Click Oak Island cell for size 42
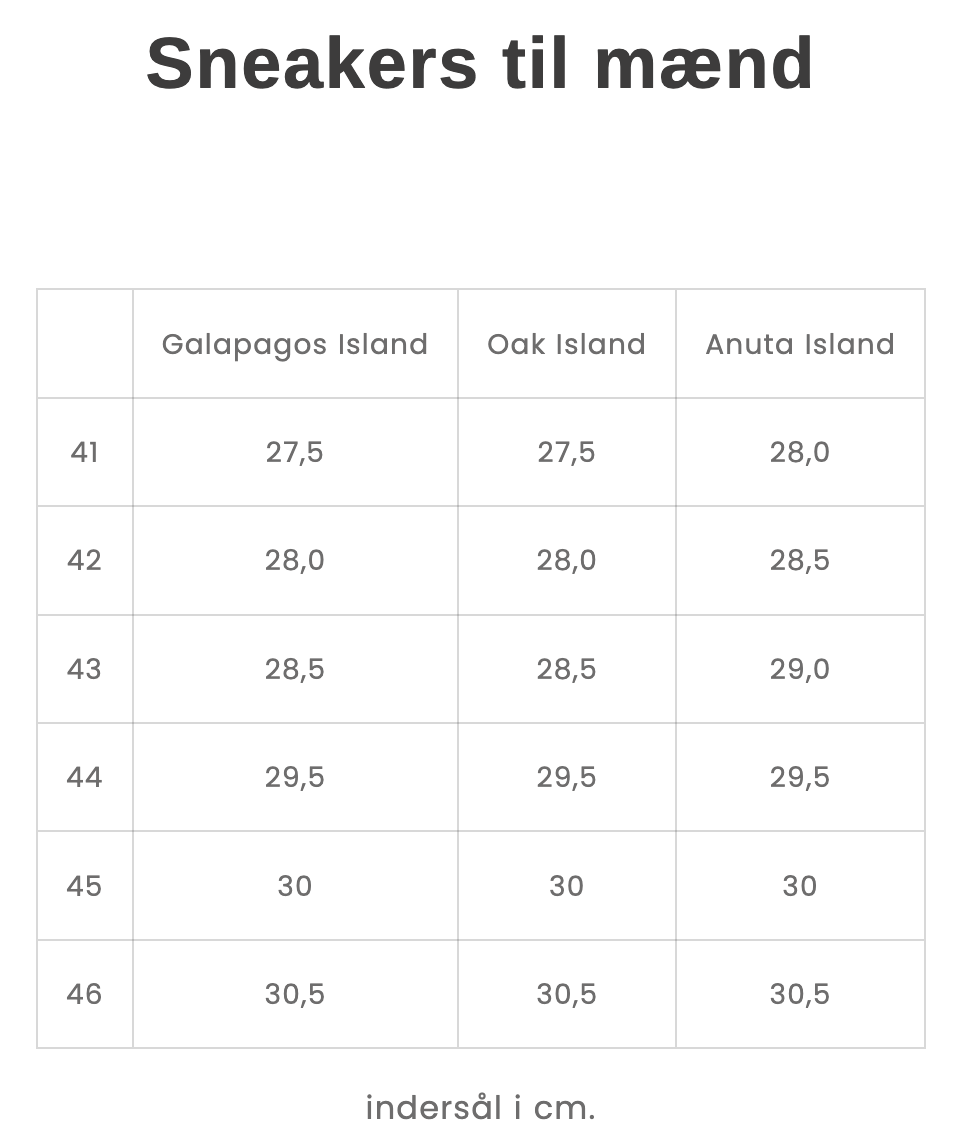 (x=566, y=560)
